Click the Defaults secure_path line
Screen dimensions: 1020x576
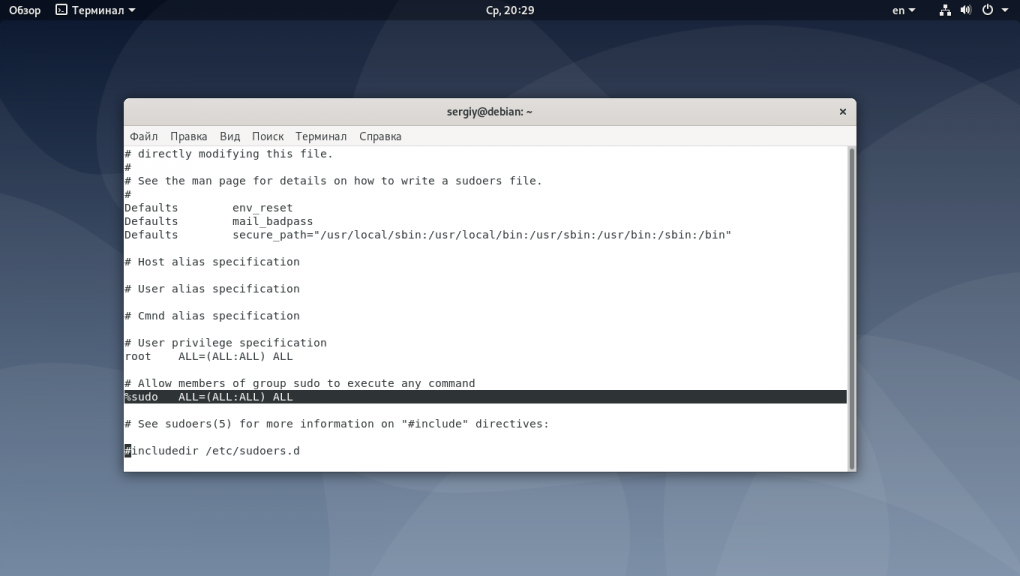click(428, 235)
